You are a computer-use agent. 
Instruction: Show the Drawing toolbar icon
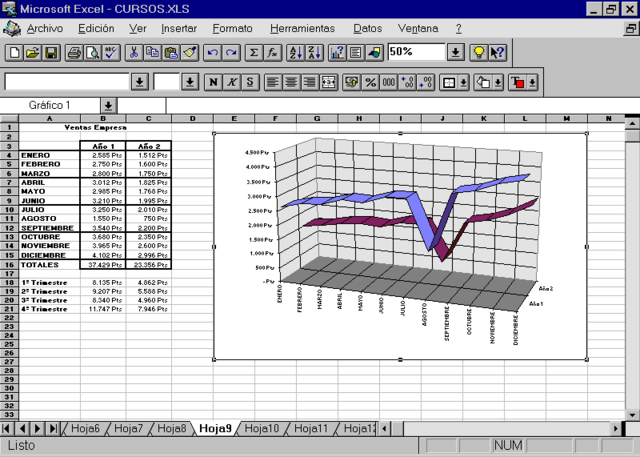coord(374,53)
